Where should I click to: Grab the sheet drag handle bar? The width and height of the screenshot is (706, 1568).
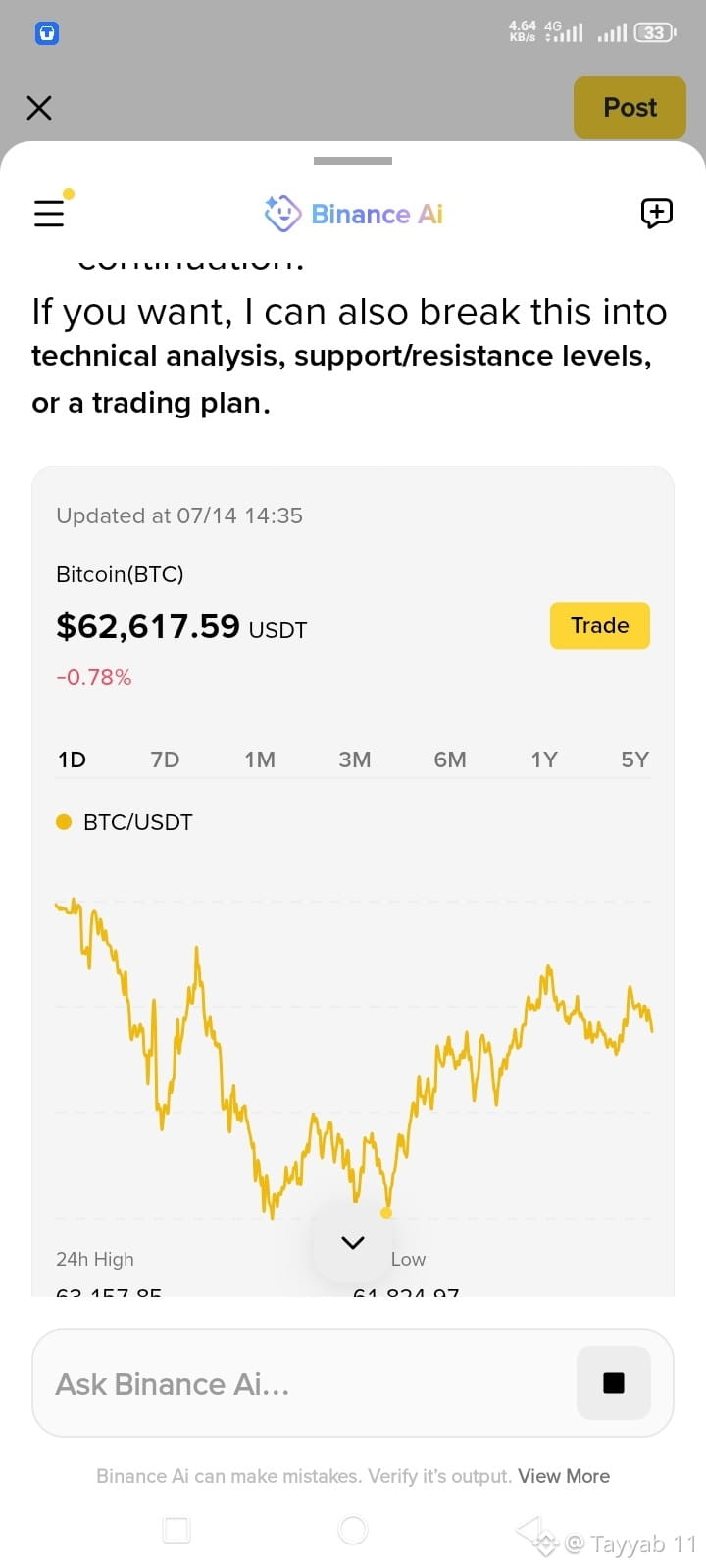click(353, 160)
